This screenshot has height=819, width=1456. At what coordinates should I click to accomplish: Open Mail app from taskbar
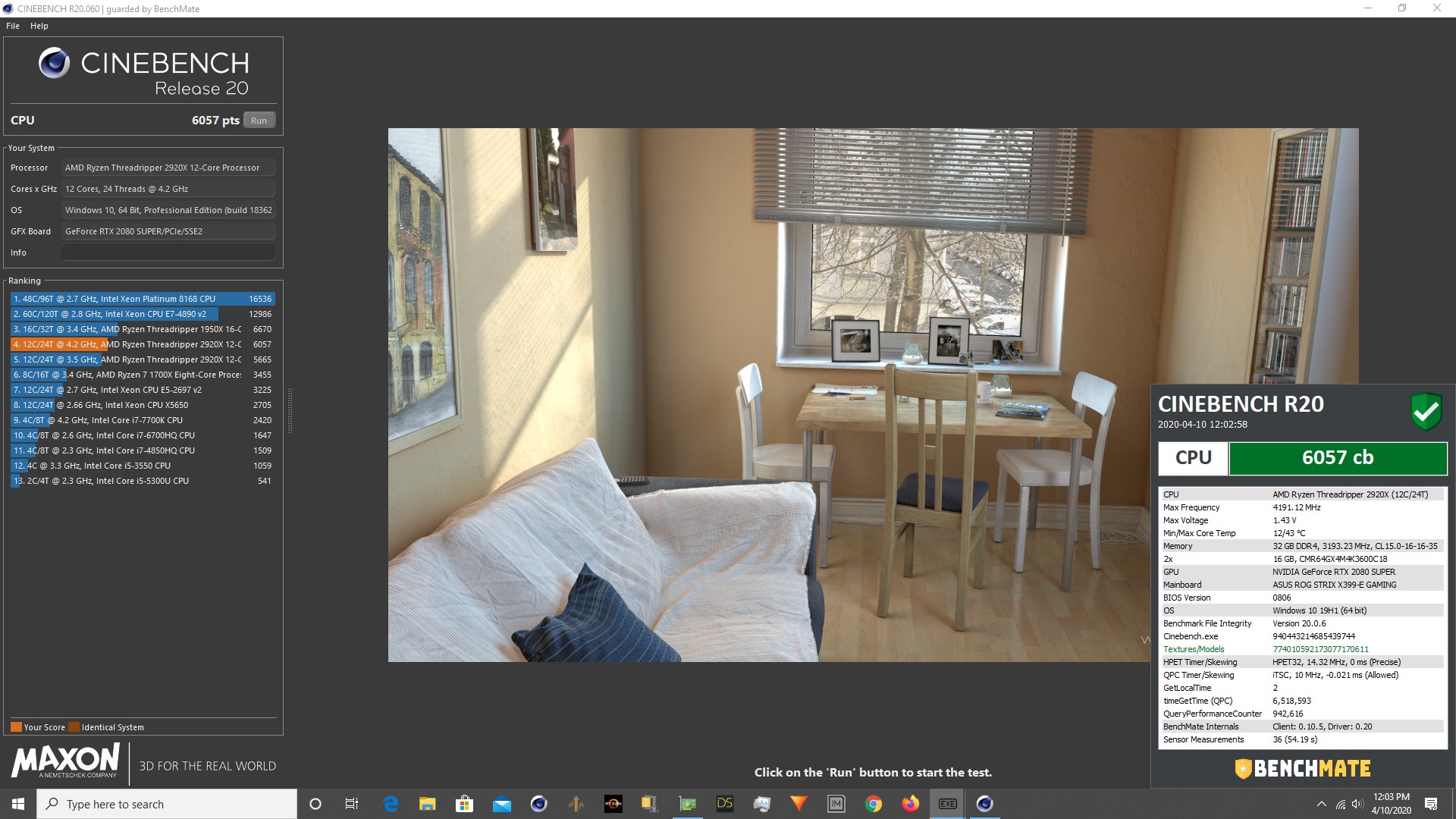pyautogui.click(x=501, y=804)
